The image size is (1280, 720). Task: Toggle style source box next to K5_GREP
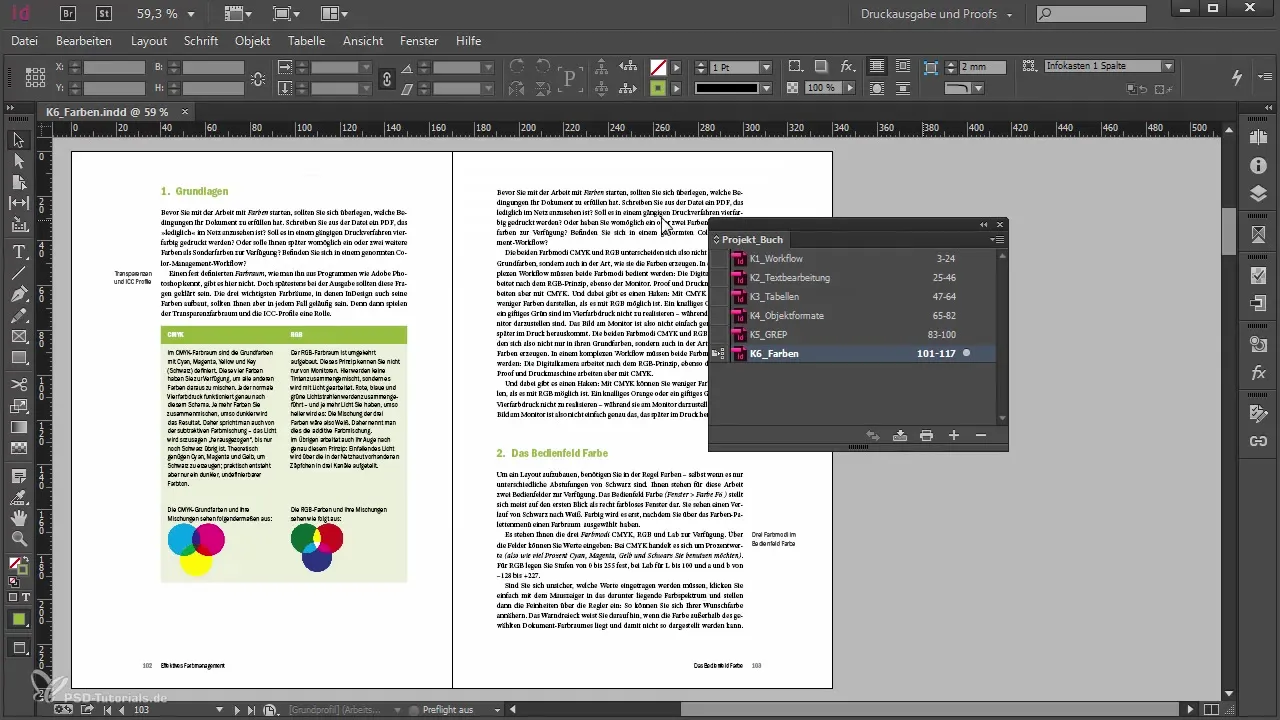click(x=717, y=335)
